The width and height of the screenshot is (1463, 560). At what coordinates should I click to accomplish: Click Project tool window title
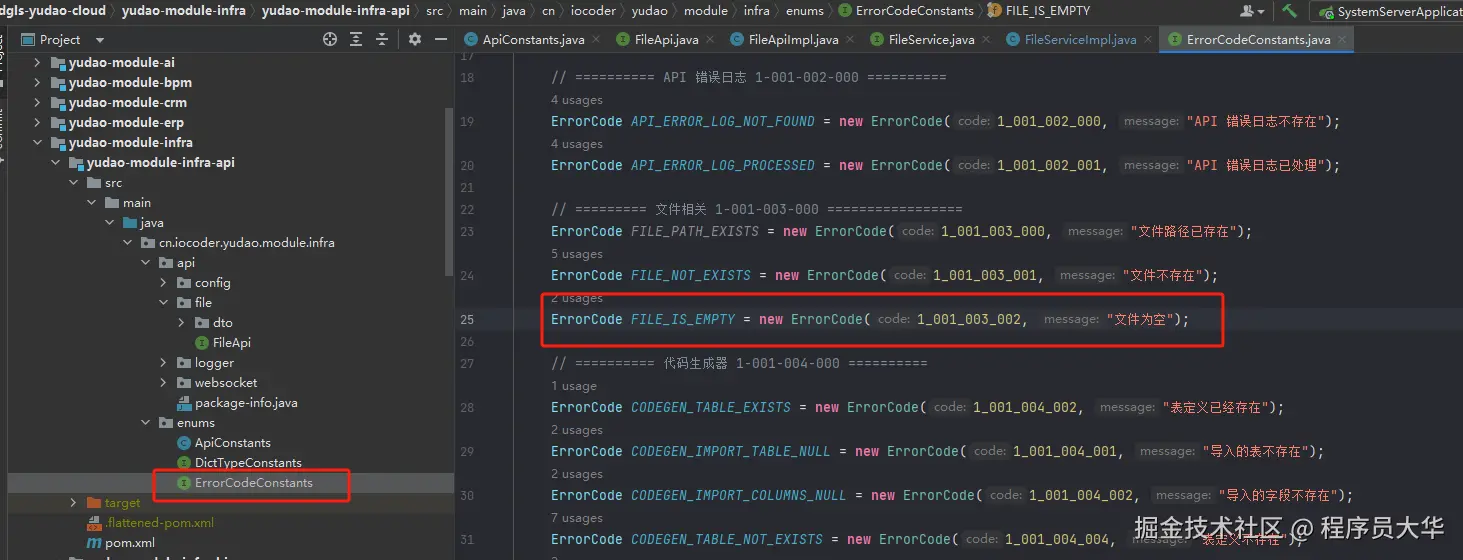(x=60, y=39)
